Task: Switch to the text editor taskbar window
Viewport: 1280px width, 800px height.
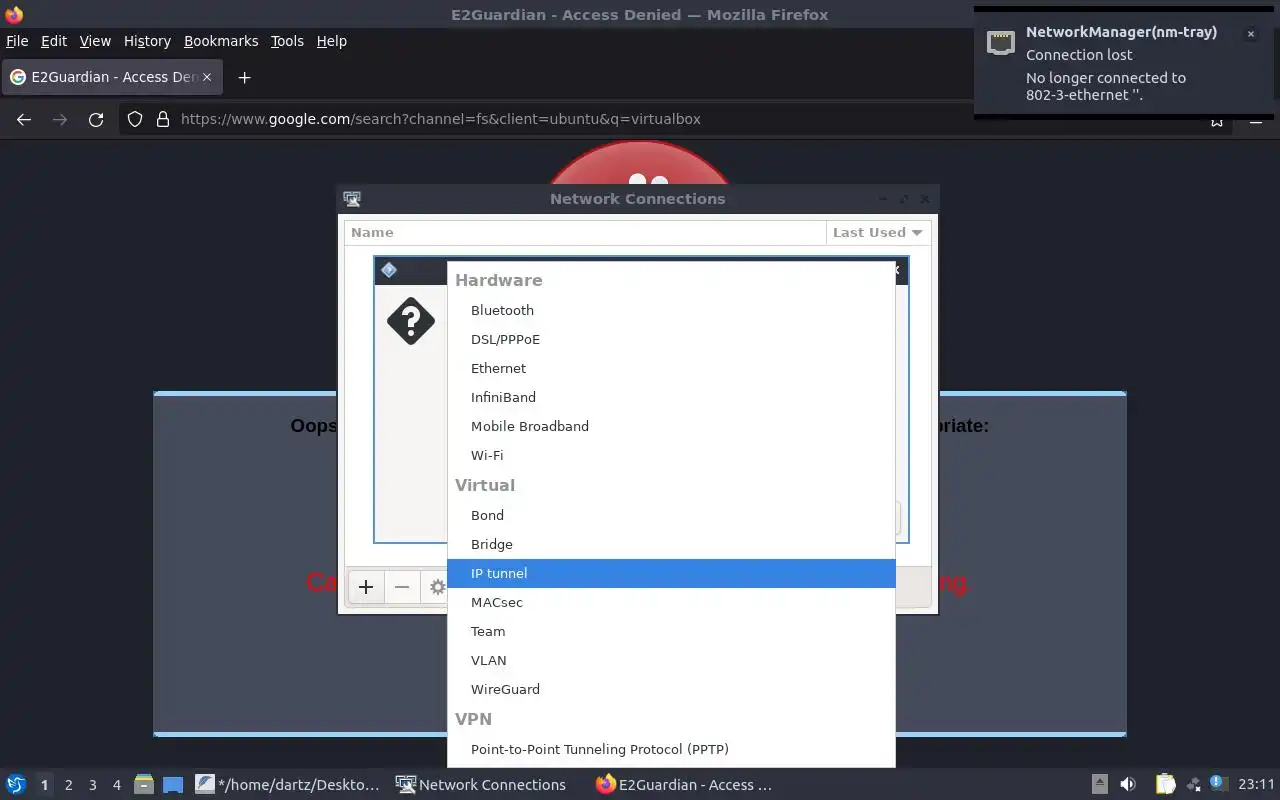Action: [x=288, y=785]
